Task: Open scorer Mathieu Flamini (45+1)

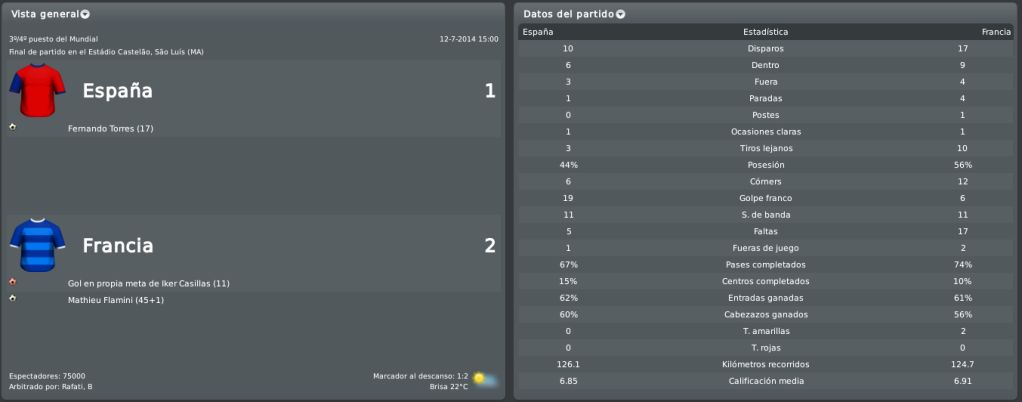Action: [115, 300]
